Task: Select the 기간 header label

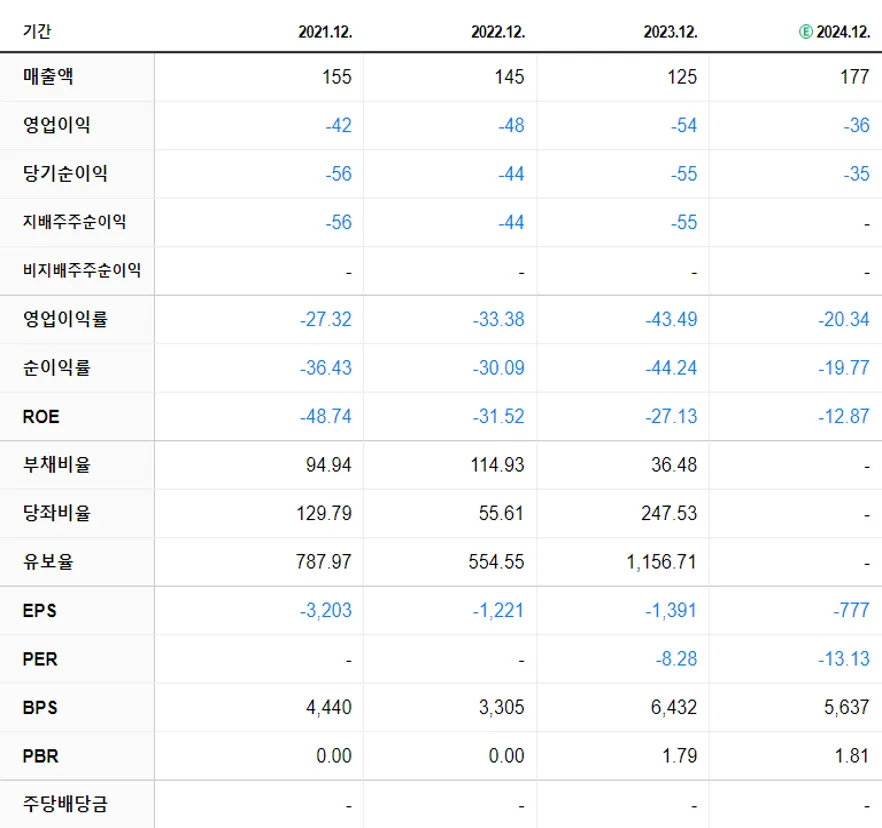Action: click(x=37, y=31)
